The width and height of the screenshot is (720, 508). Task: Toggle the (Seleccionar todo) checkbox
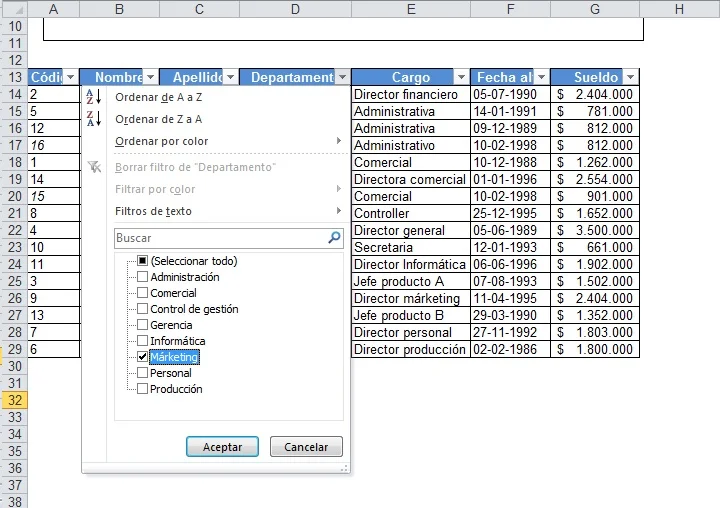pyautogui.click(x=142, y=261)
